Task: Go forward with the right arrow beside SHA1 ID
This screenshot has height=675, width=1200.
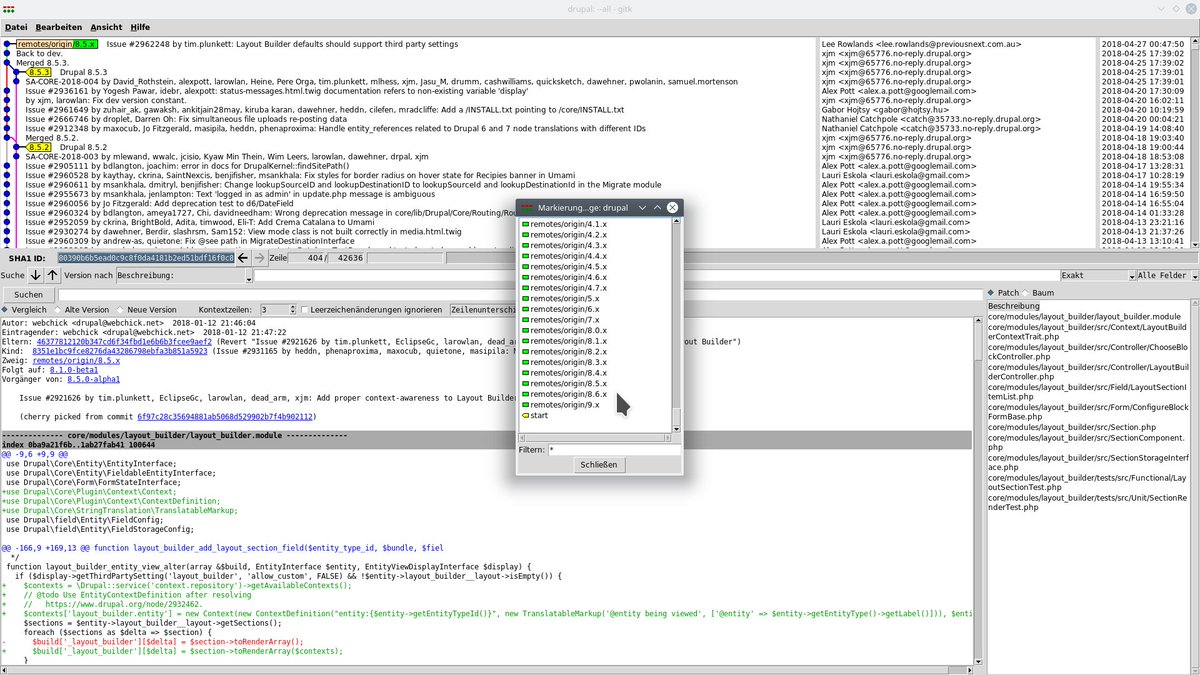Action: click(259, 258)
